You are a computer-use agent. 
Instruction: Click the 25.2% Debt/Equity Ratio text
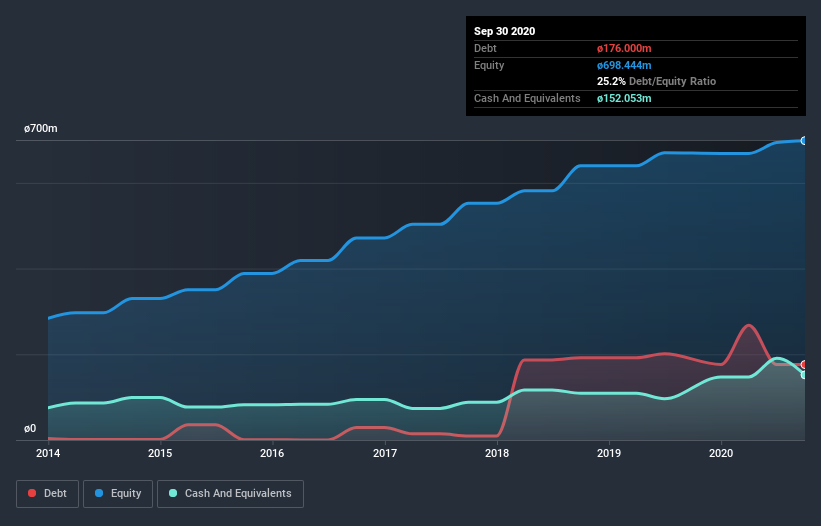click(x=656, y=81)
